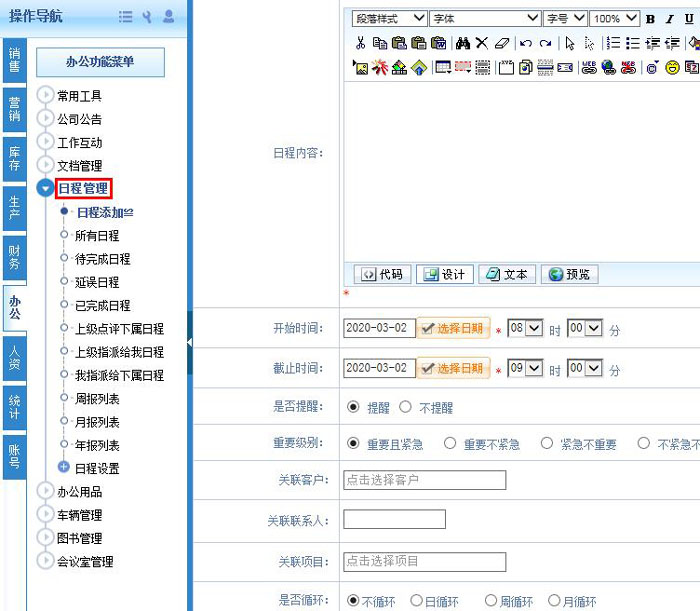
Task: Click the 代码 code view button
Action: click(381, 274)
